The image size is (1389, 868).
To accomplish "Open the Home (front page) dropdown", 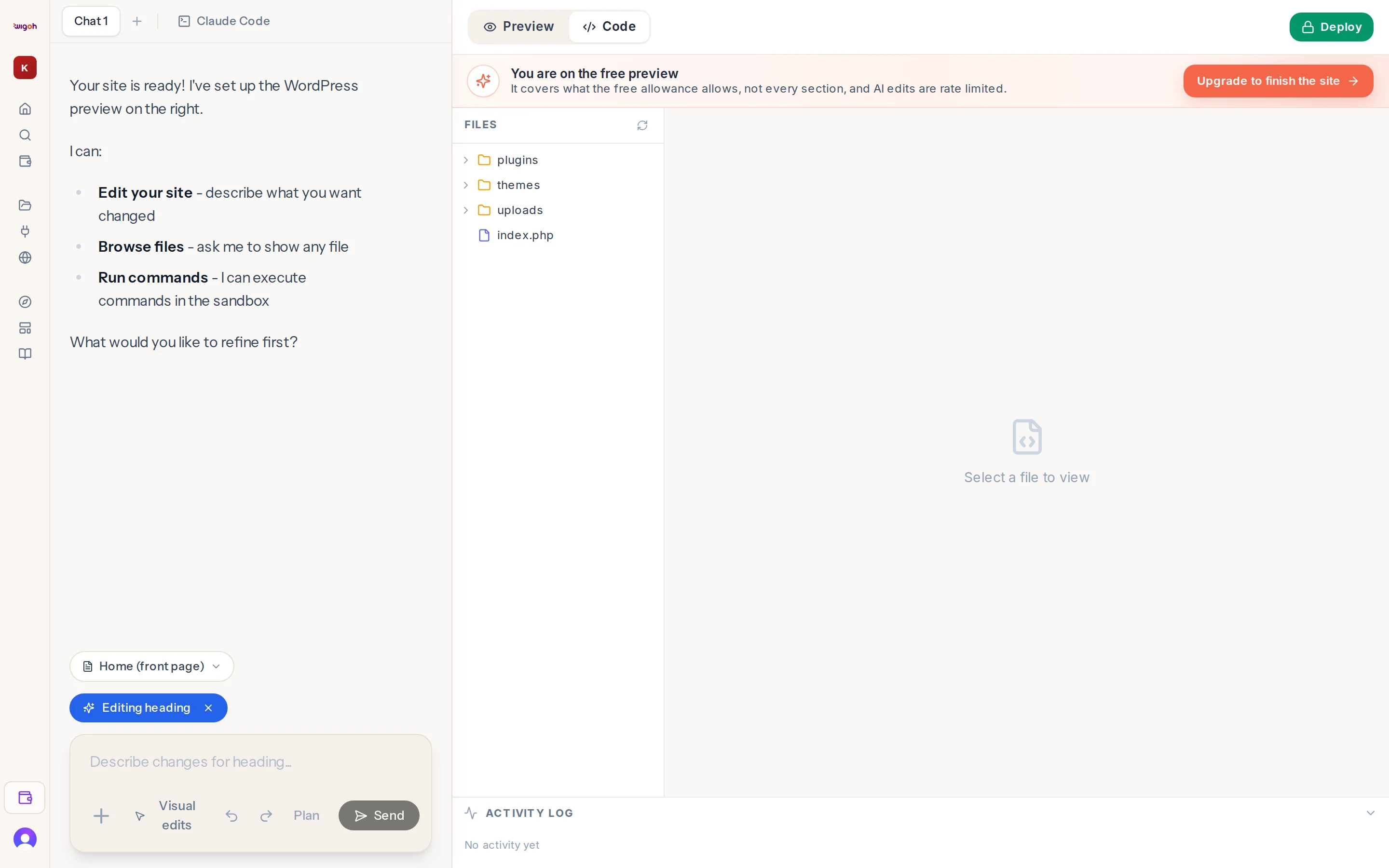I will (x=151, y=666).
